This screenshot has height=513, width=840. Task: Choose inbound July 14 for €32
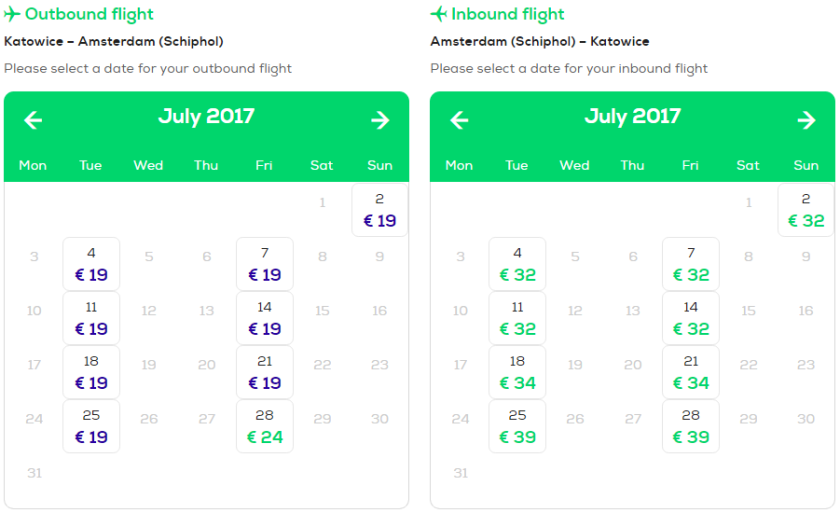(x=690, y=318)
